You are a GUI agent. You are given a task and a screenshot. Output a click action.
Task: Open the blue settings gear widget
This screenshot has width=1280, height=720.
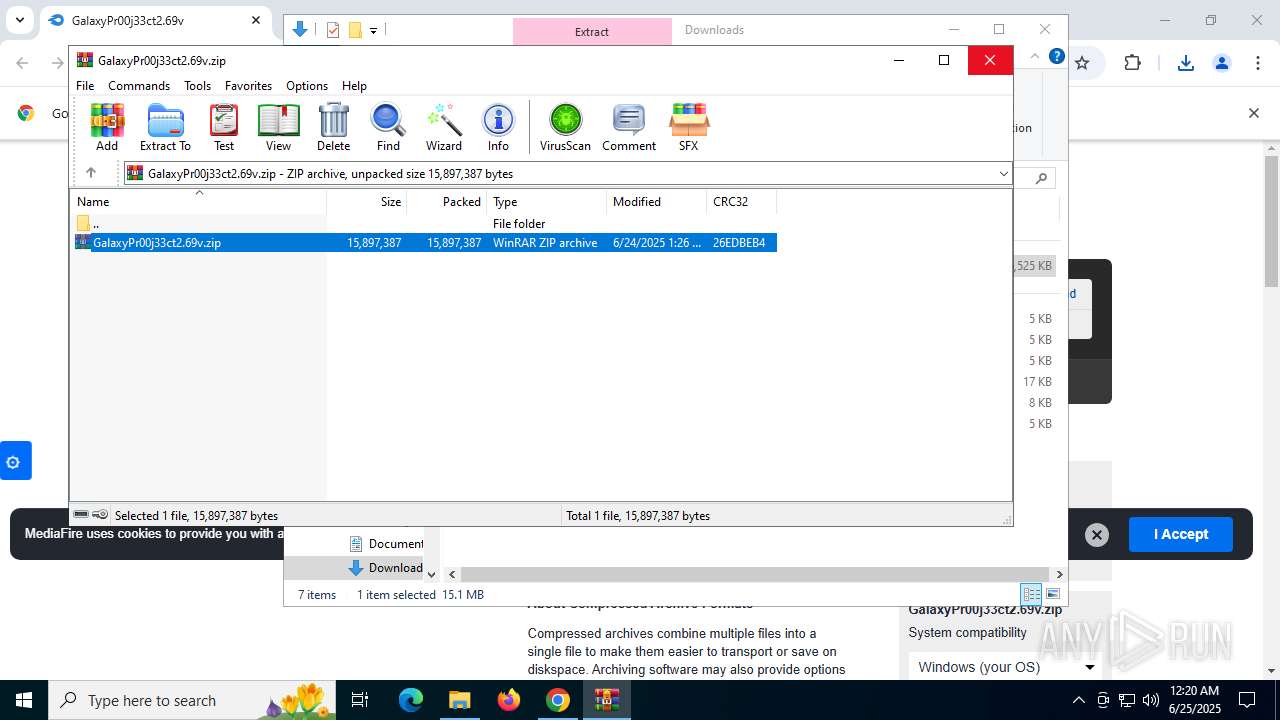tap(14, 461)
